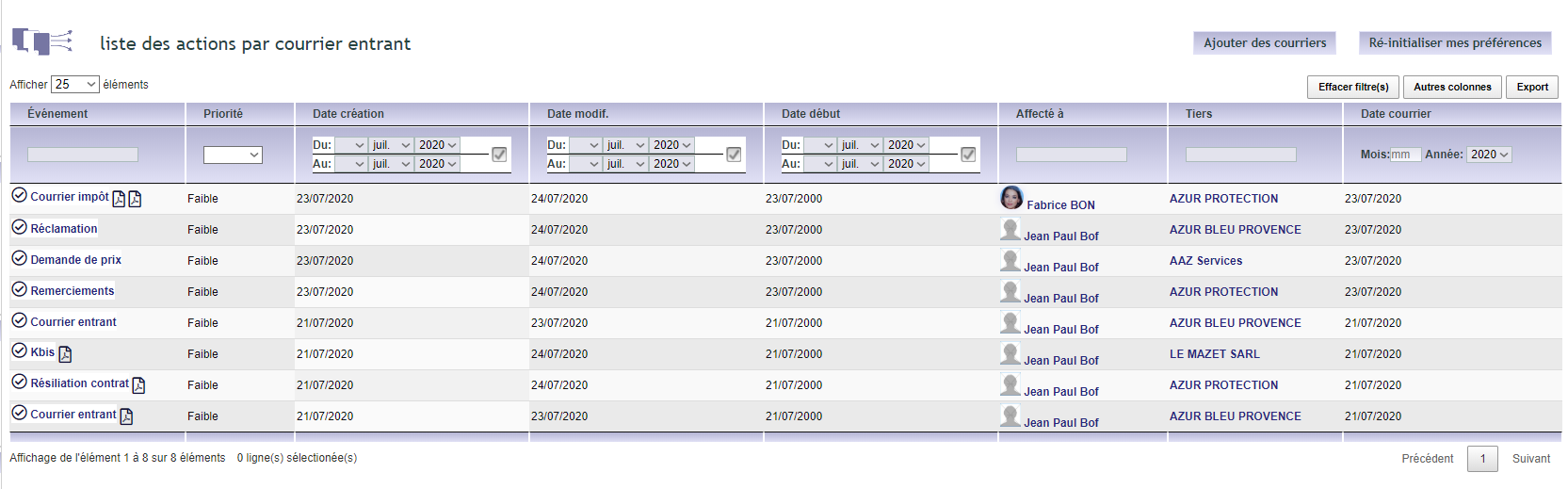Toggle the Date modif. filter checkbox
This screenshot has height=489, width=1568.
734,154
